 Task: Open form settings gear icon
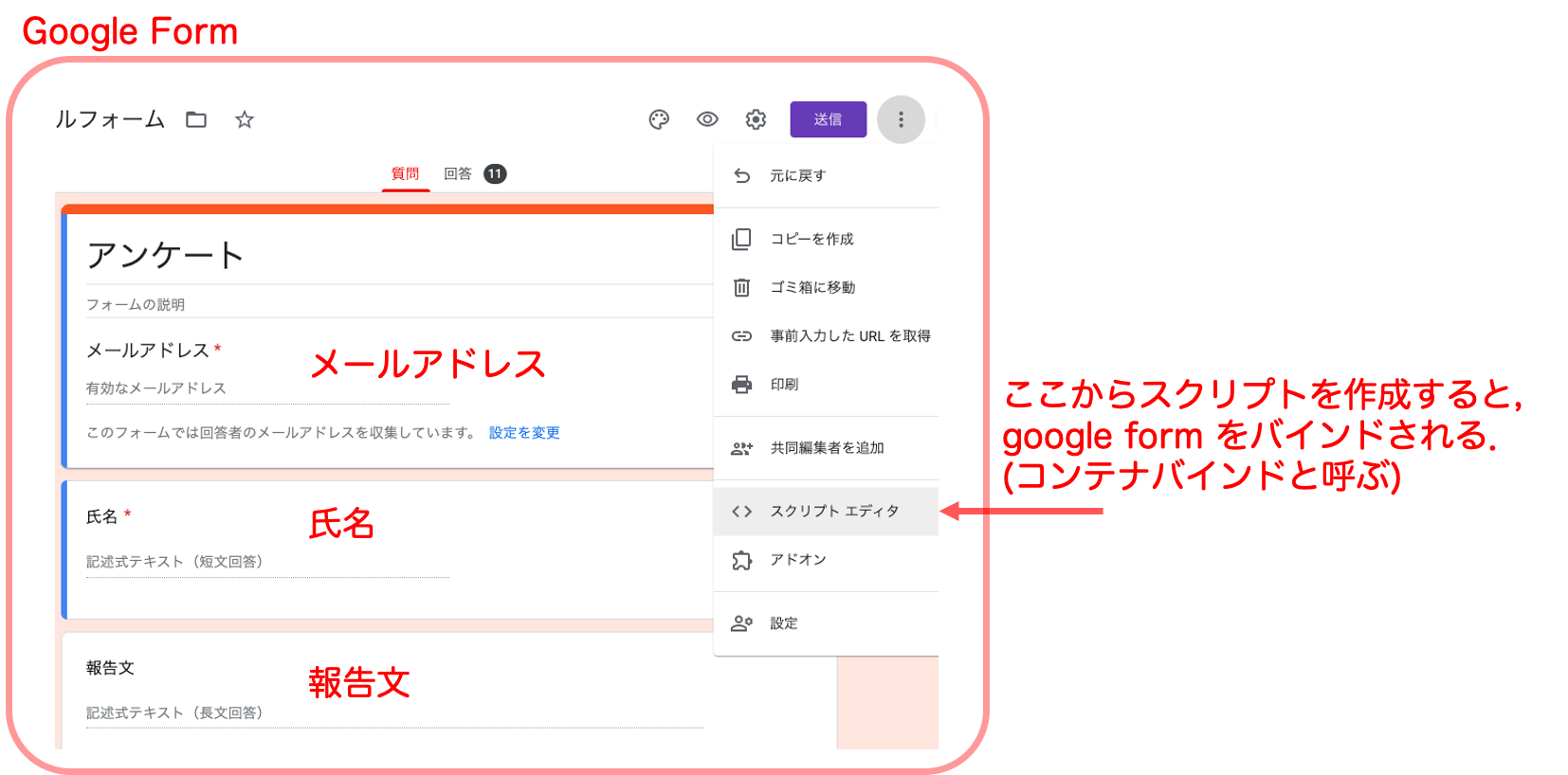click(x=756, y=119)
